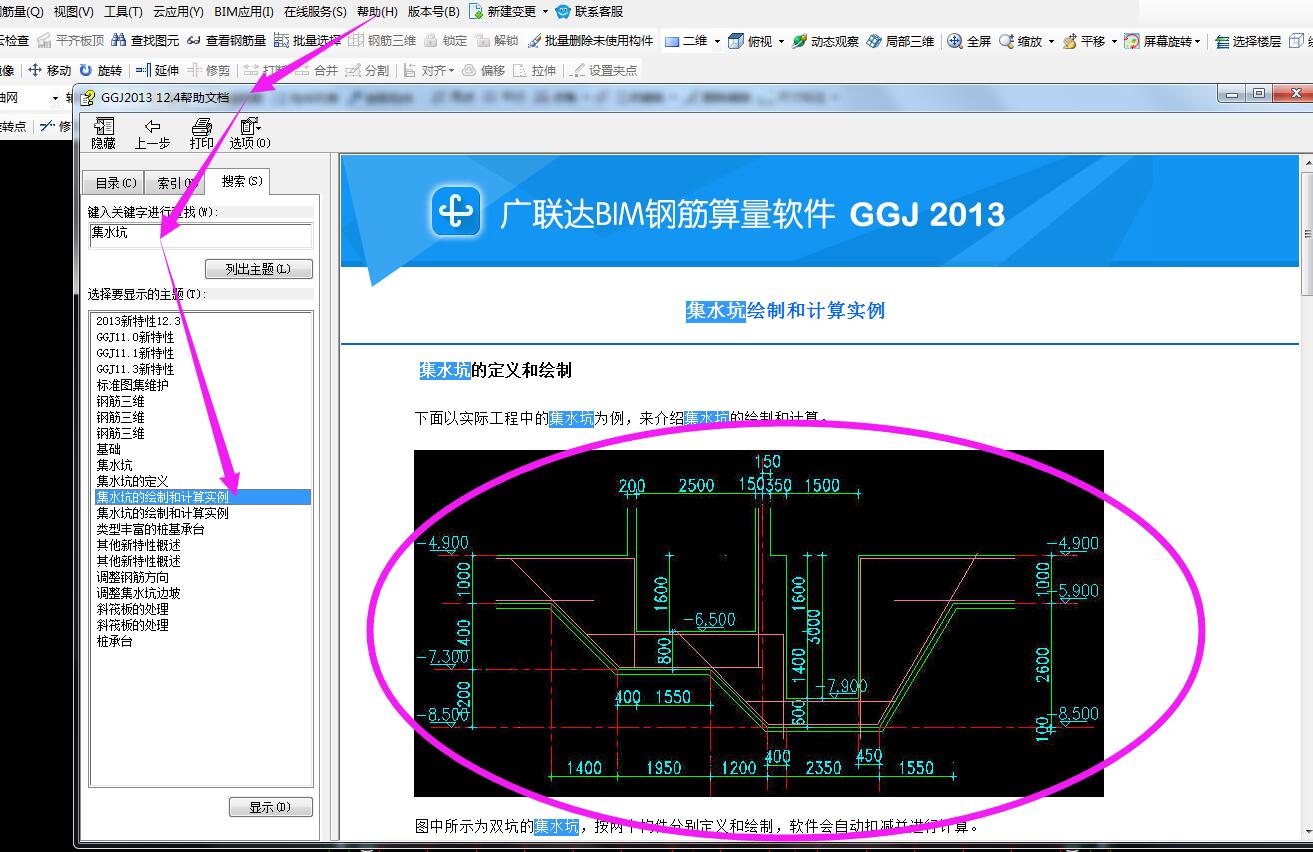The width and height of the screenshot is (1313, 852).
Task: Click the 俯视 top view button
Action: click(x=750, y=41)
